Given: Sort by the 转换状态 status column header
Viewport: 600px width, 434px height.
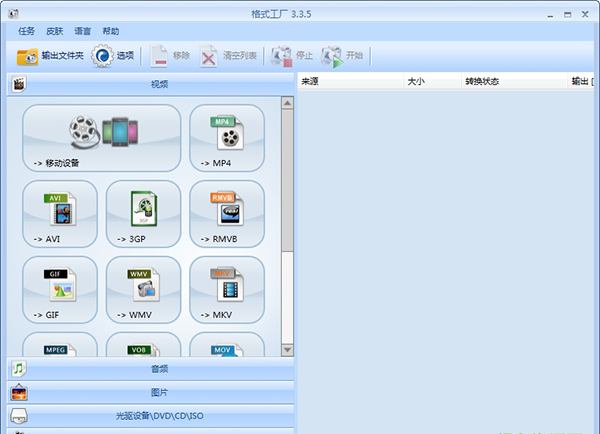Looking at the screenshot, I should click(514, 81).
